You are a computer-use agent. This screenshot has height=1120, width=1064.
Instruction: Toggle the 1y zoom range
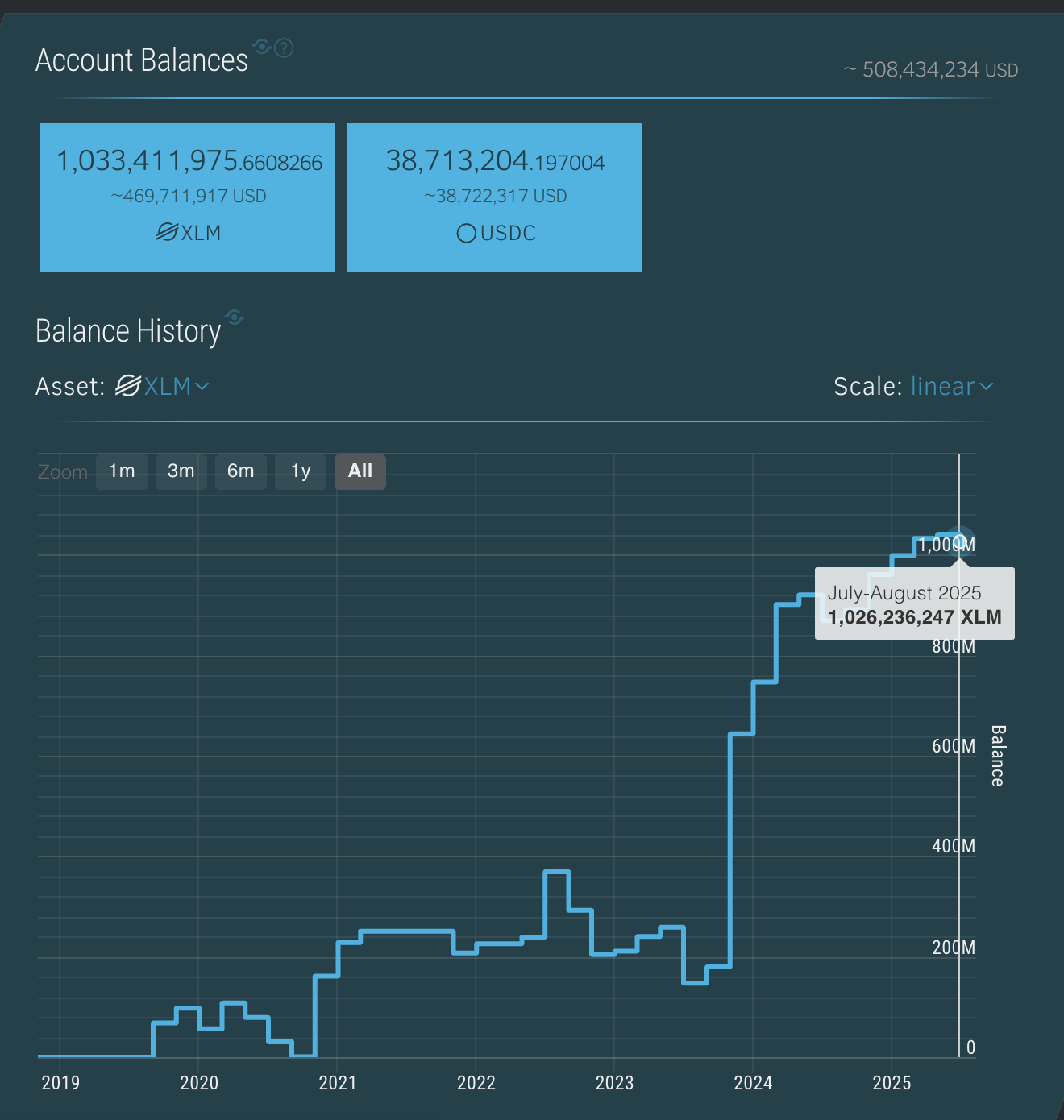click(x=300, y=471)
